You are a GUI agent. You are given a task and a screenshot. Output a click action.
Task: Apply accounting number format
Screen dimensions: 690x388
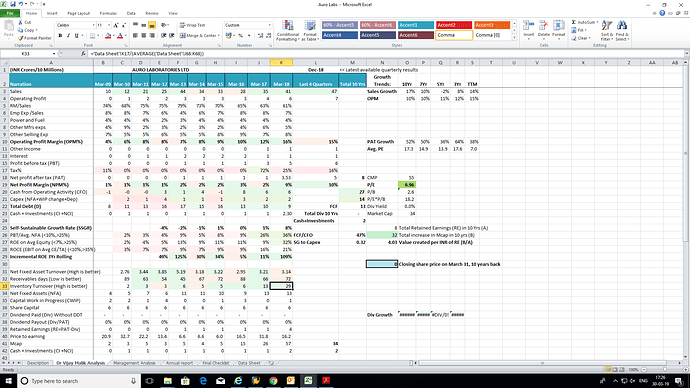(x=229, y=36)
